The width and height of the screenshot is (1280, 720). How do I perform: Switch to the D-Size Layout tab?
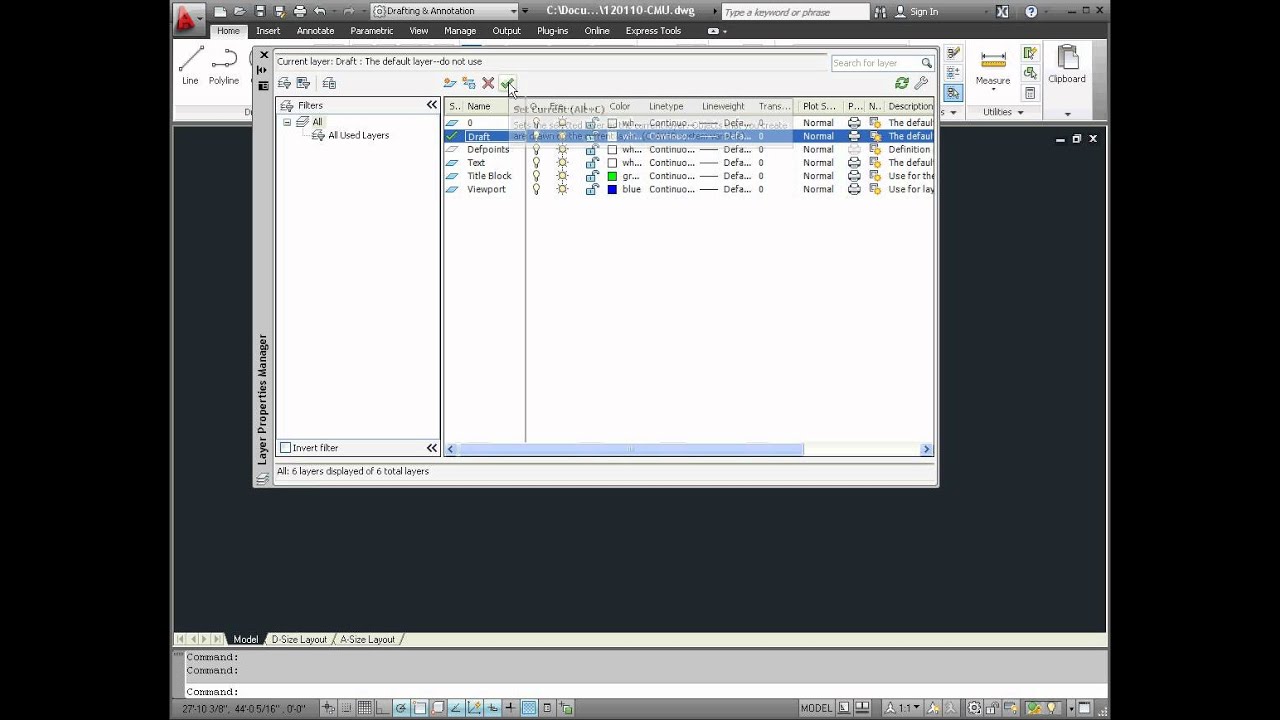pos(299,639)
